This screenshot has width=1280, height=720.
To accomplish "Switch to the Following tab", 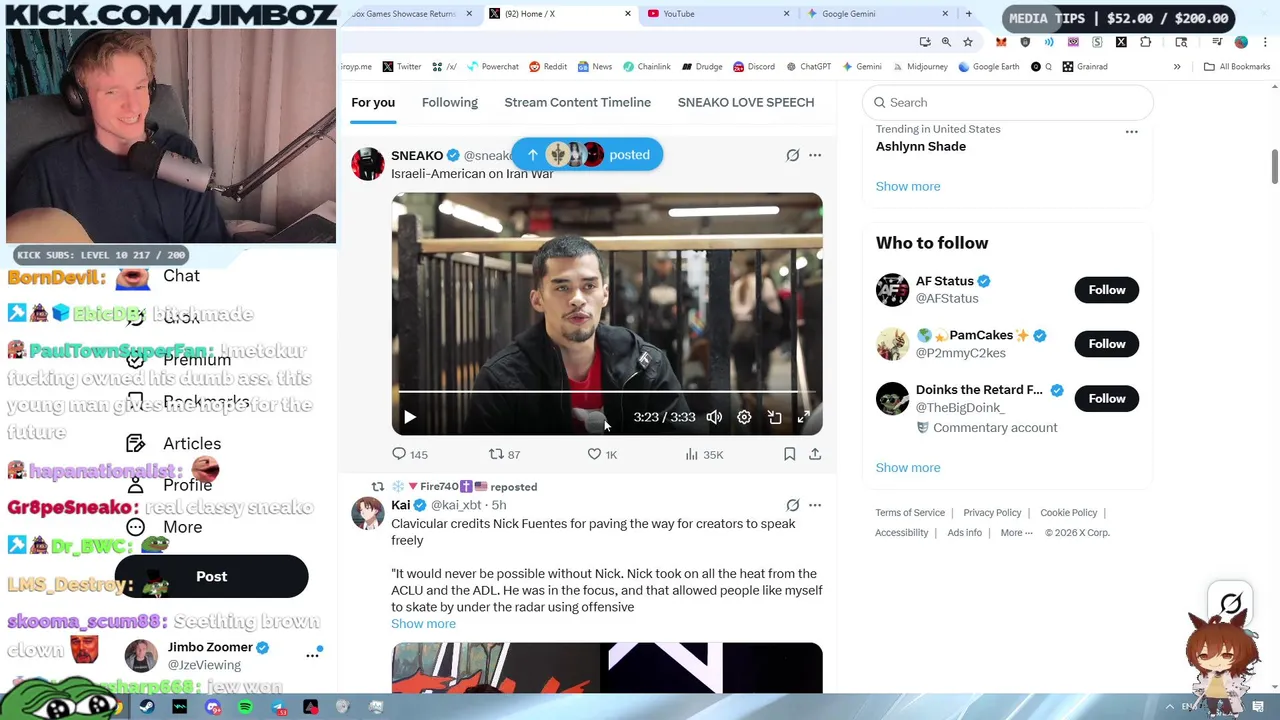I will (450, 102).
